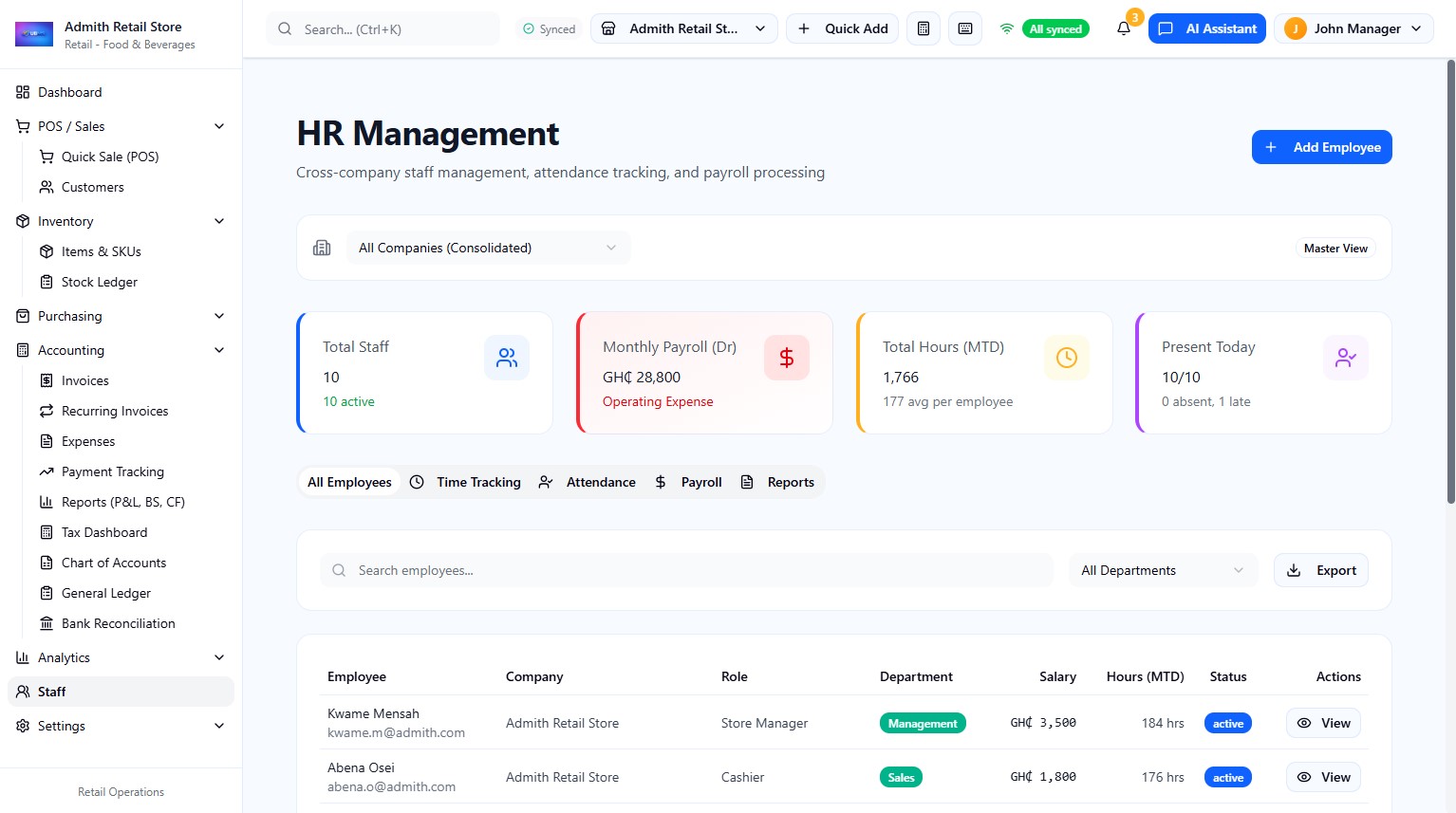
Task: Click the building icon beside company selector
Action: [322, 248]
